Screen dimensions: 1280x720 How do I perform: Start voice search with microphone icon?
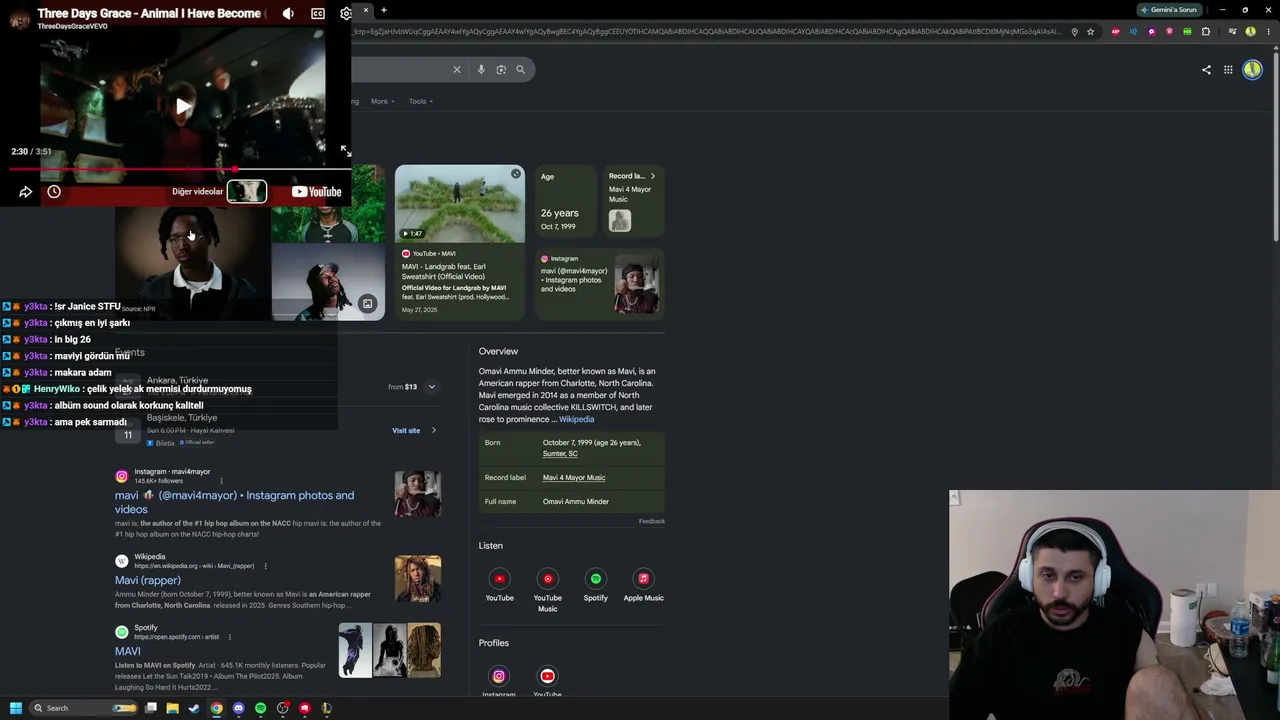click(481, 69)
